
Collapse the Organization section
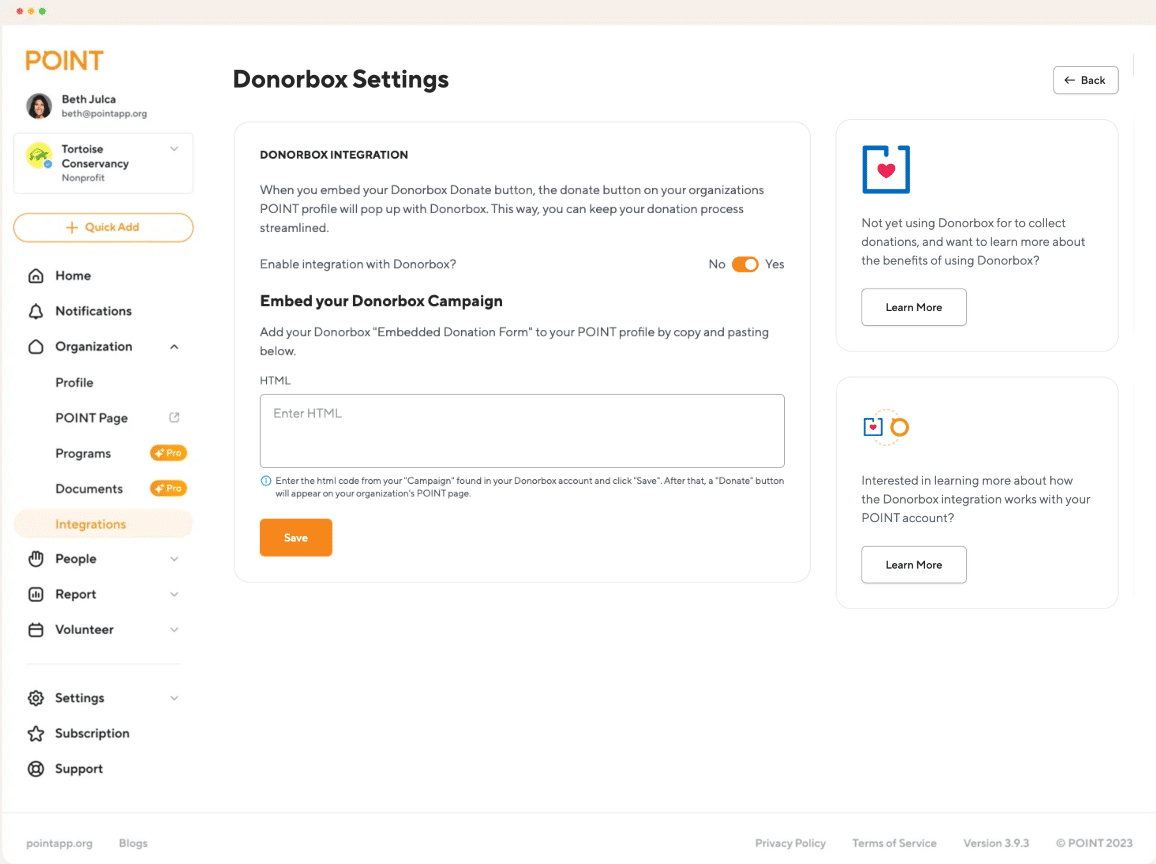(x=176, y=346)
